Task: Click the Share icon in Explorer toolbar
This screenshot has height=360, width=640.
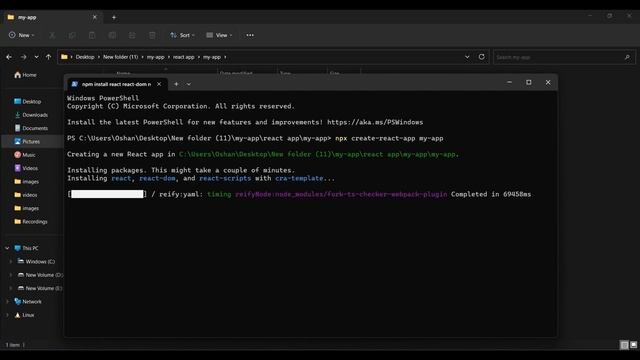Action: click(x=132, y=36)
